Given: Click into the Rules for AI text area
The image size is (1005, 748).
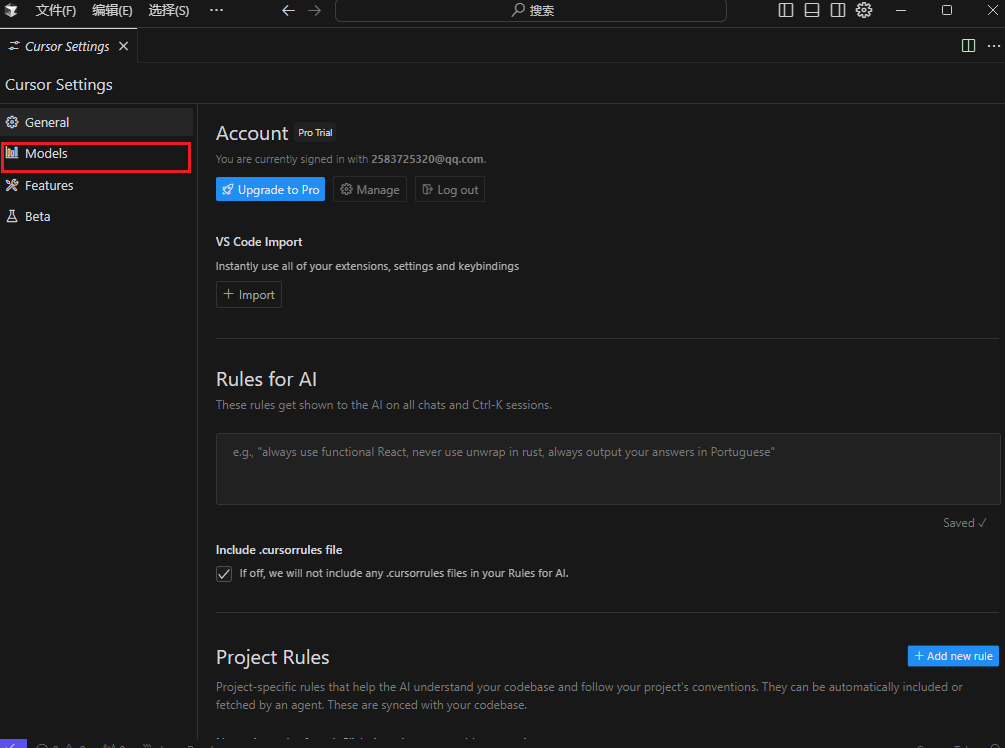Looking at the screenshot, I should tap(608, 469).
